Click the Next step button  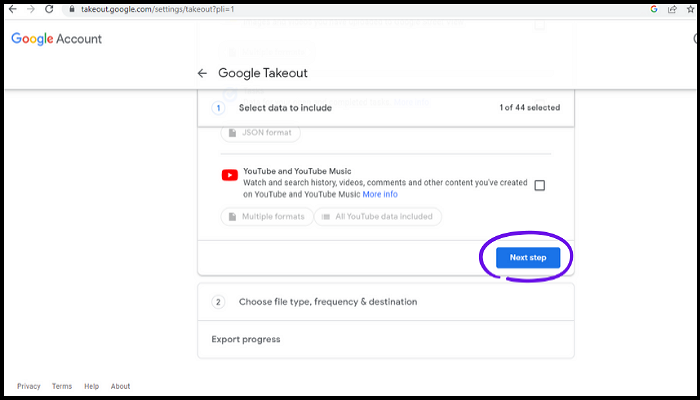coord(527,257)
